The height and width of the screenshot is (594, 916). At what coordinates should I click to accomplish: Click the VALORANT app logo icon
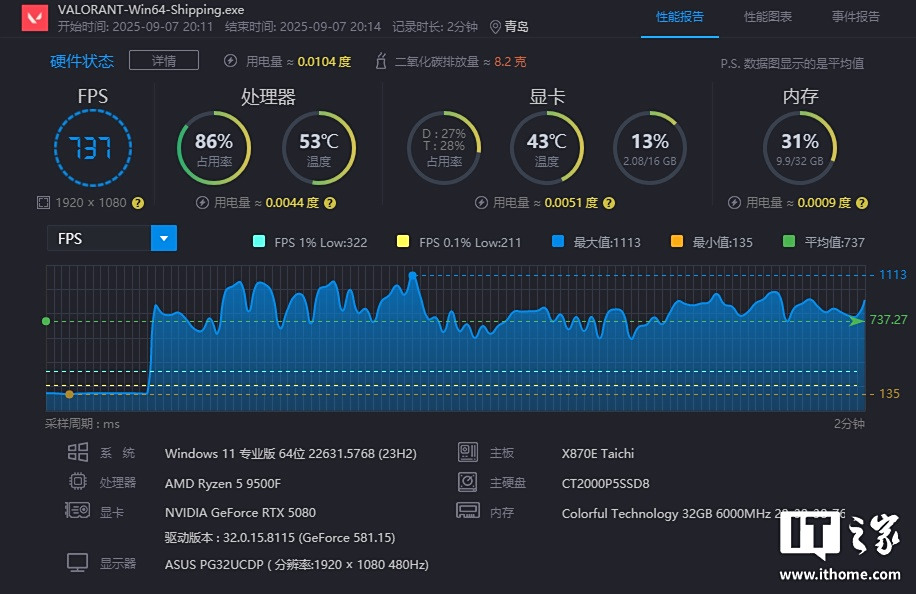pos(33,17)
